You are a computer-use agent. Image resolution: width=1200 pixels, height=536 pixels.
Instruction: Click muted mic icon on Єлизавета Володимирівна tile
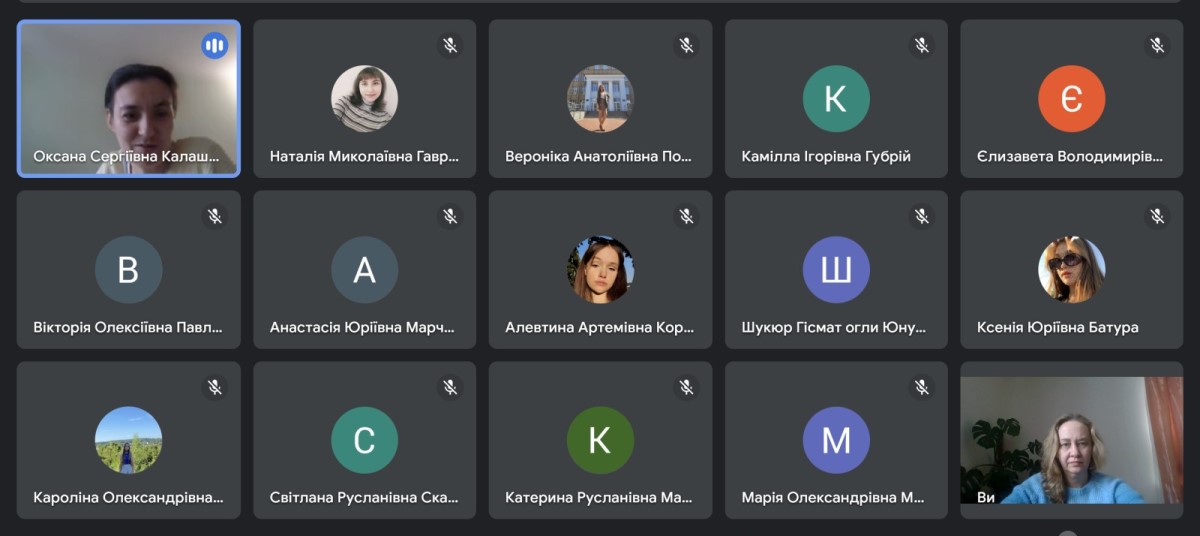coord(1157,45)
